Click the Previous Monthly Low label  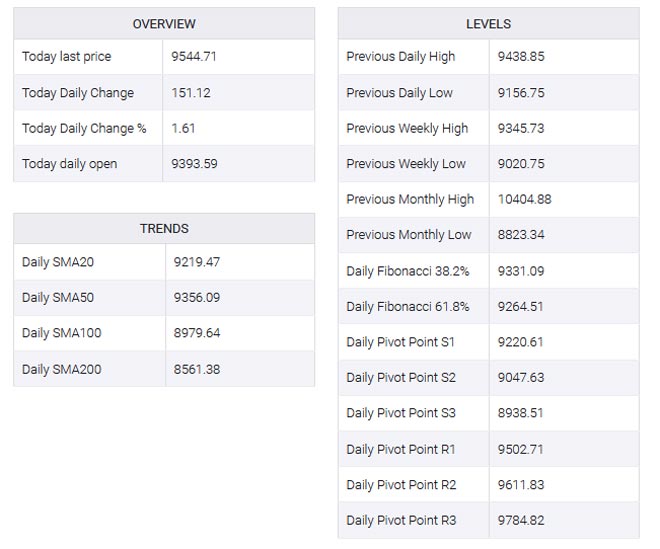point(408,235)
